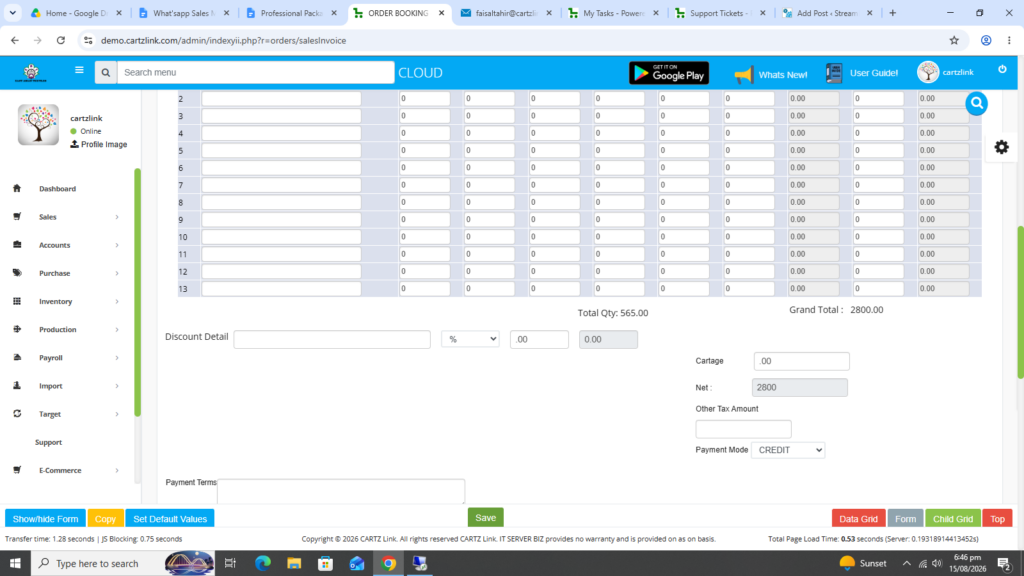Click the red Top button
Screen dimensions: 1024x576
997,519
